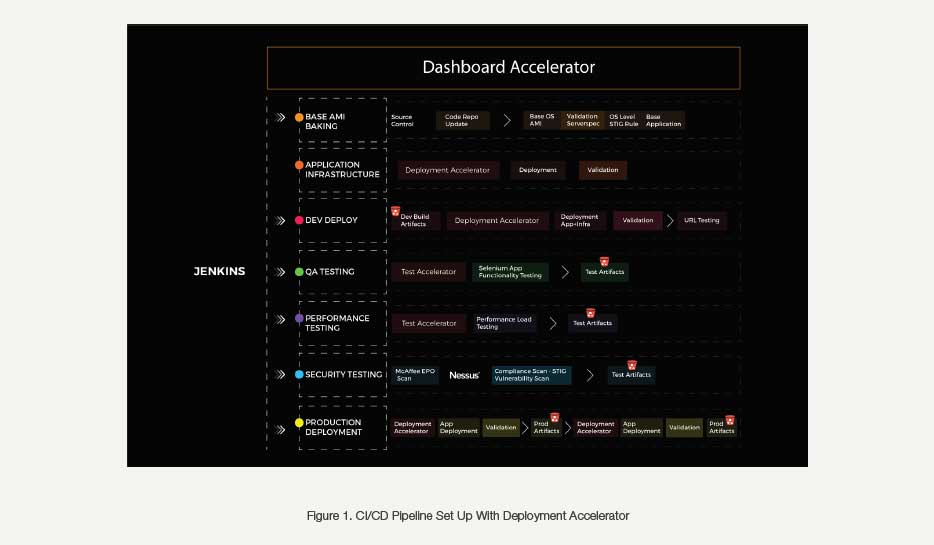Click the arrow after Code Repo Update
Viewport: 934px width, 545px height.
point(507,120)
